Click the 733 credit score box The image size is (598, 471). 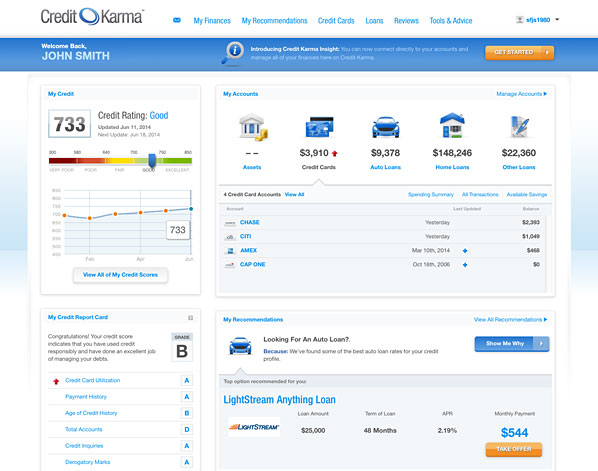[69, 124]
